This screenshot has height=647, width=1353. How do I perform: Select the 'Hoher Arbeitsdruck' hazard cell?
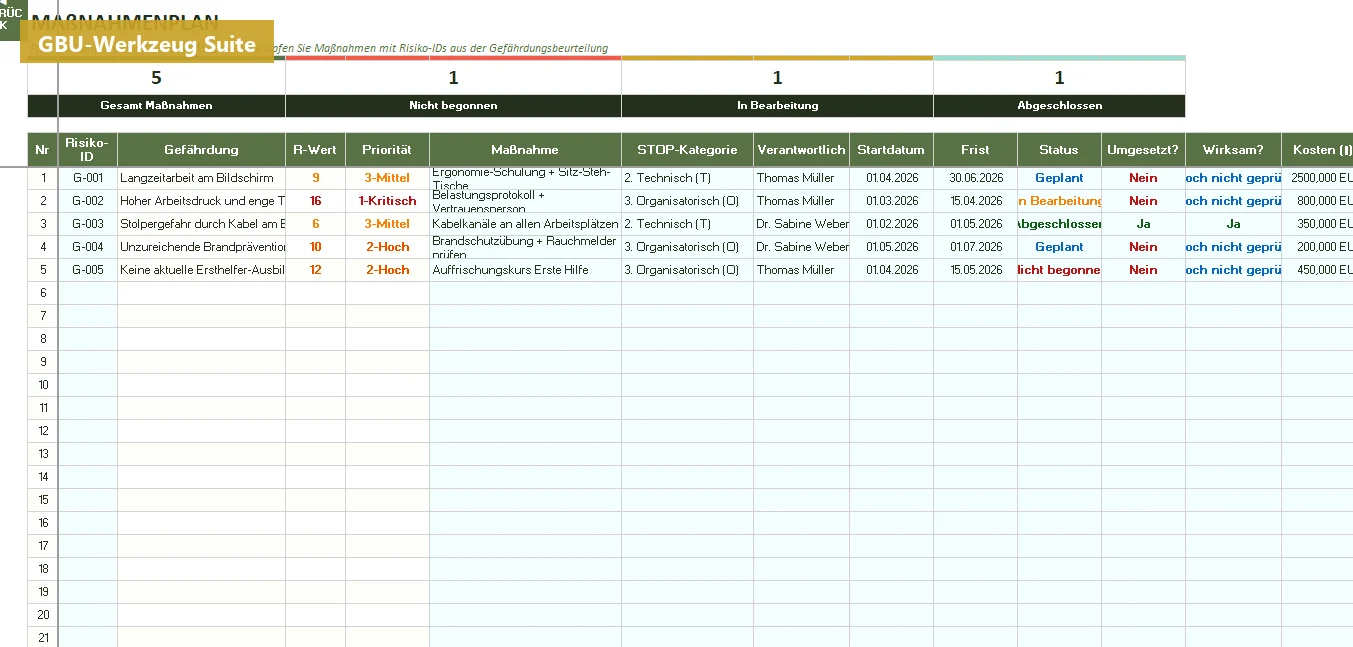[201, 201]
